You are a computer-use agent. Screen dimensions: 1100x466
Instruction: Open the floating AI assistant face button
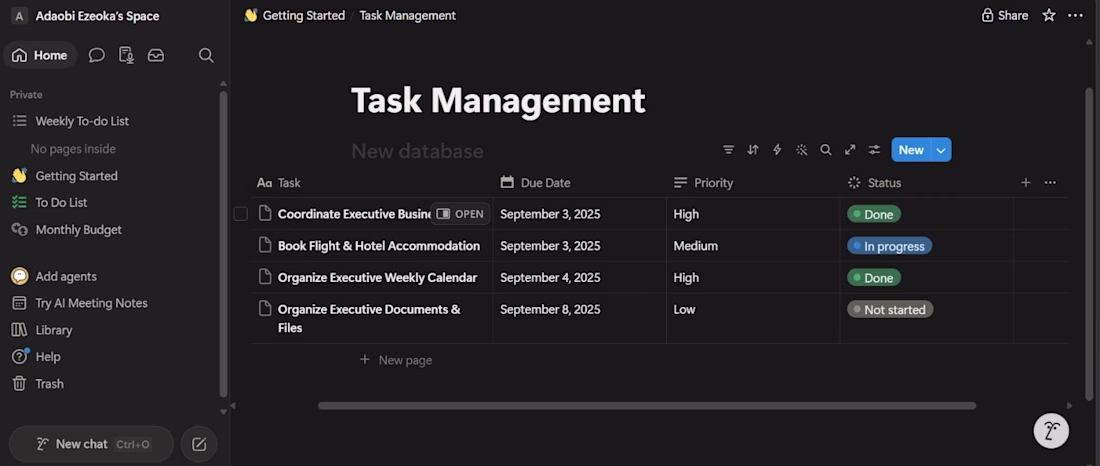[x=1051, y=430]
